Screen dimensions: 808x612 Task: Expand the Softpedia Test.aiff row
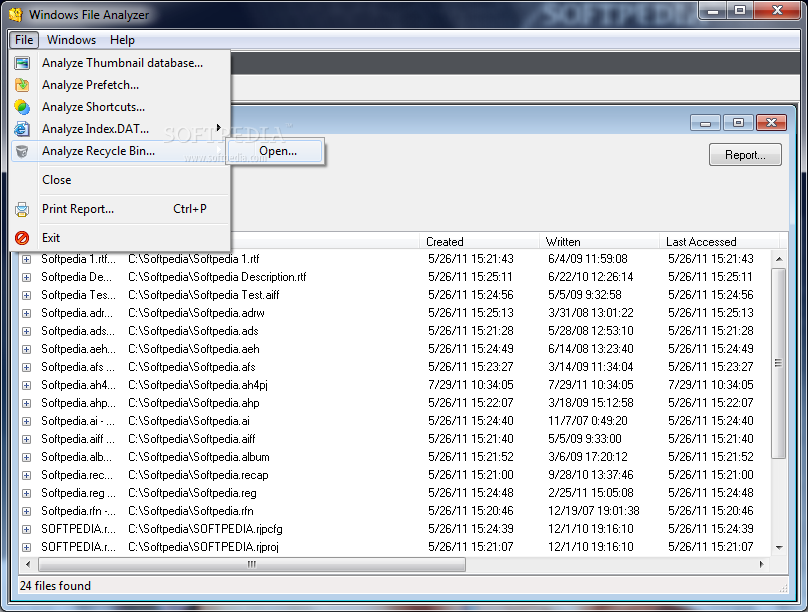click(x=26, y=295)
